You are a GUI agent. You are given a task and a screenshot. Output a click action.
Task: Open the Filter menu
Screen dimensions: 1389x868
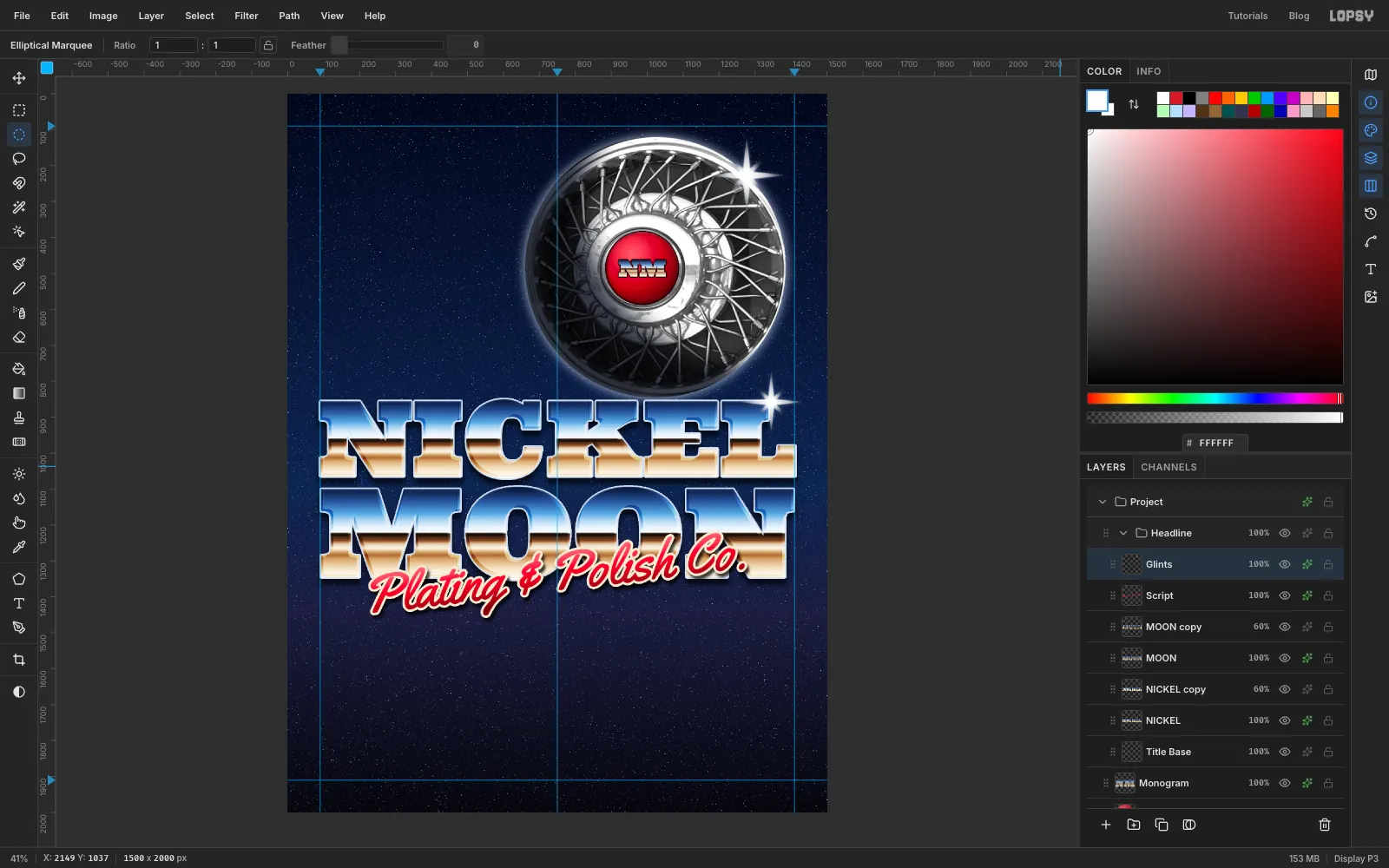pos(247,16)
